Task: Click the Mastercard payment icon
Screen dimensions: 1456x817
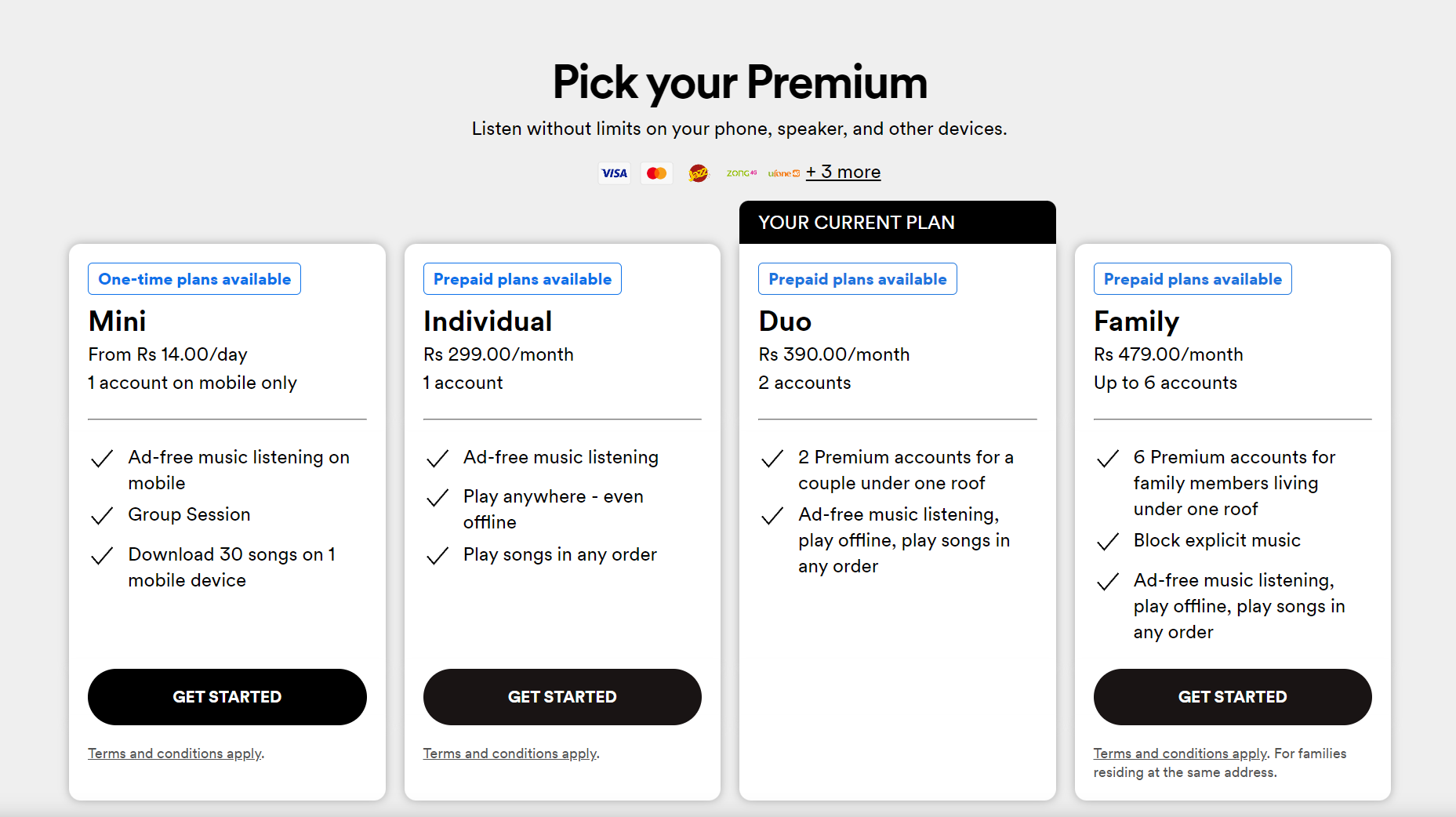Action: click(x=656, y=173)
